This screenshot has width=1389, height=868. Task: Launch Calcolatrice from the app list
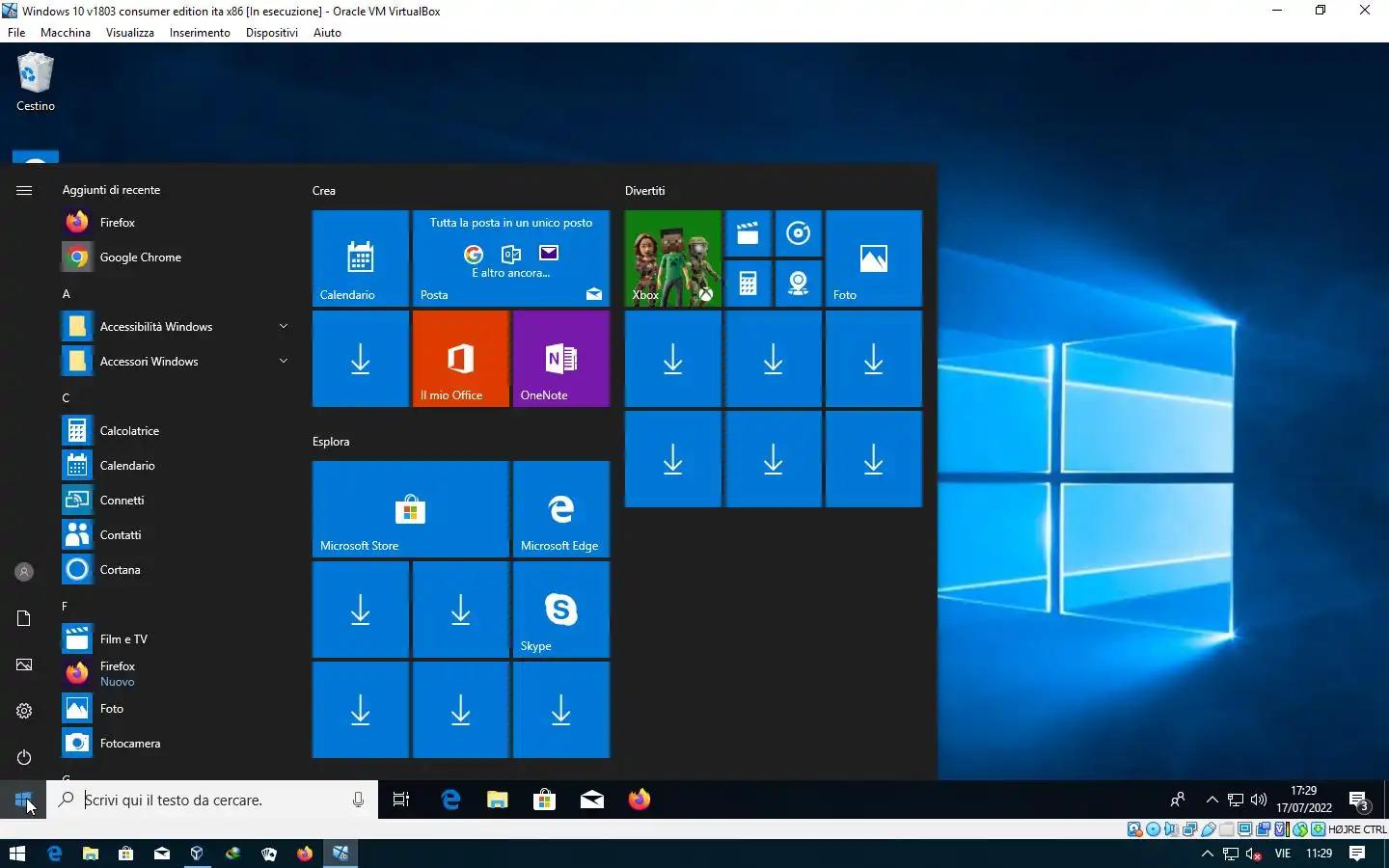pyautogui.click(x=174, y=431)
